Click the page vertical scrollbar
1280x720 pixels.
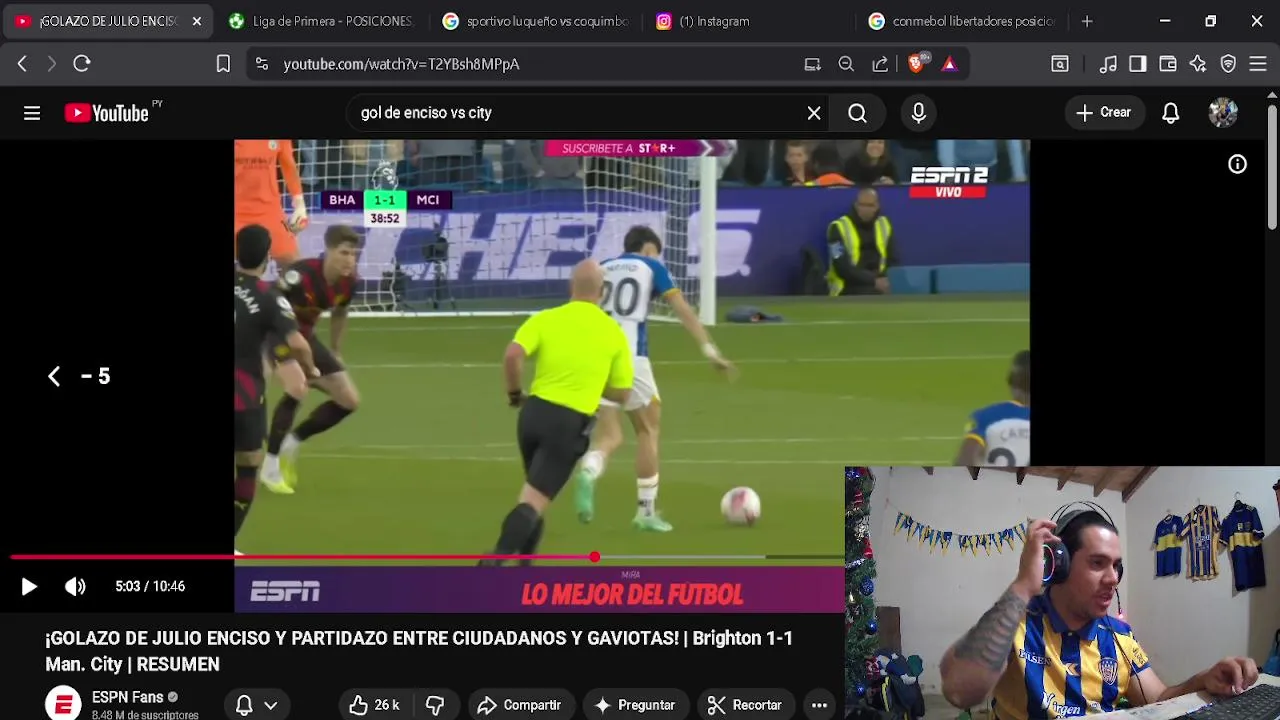1272,165
